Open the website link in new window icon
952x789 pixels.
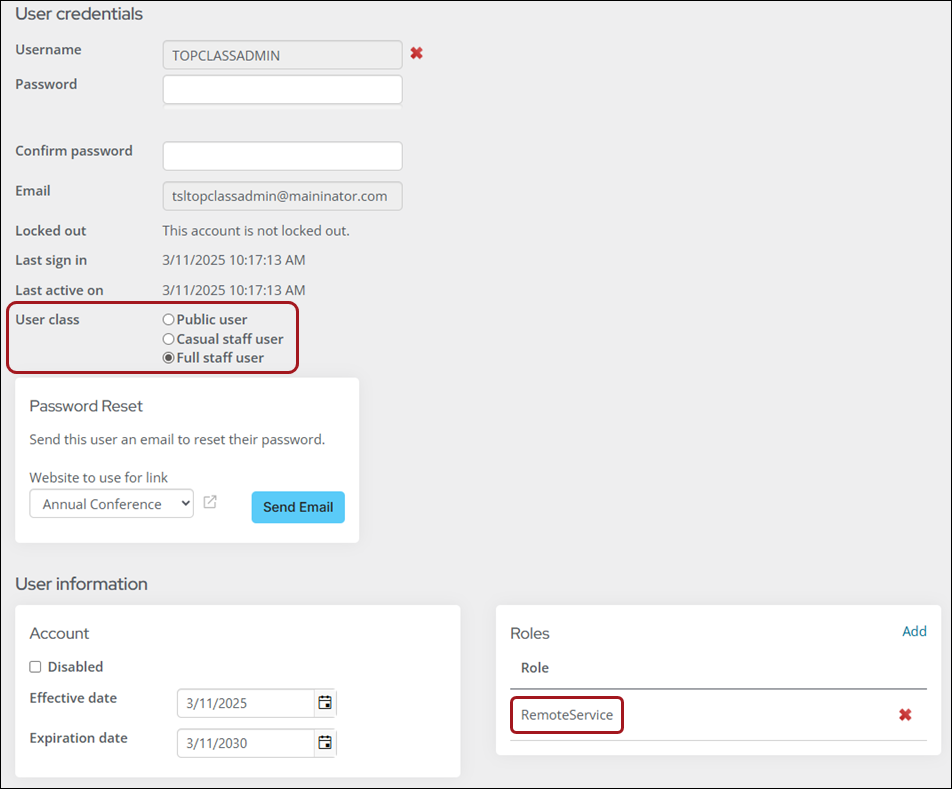210,502
